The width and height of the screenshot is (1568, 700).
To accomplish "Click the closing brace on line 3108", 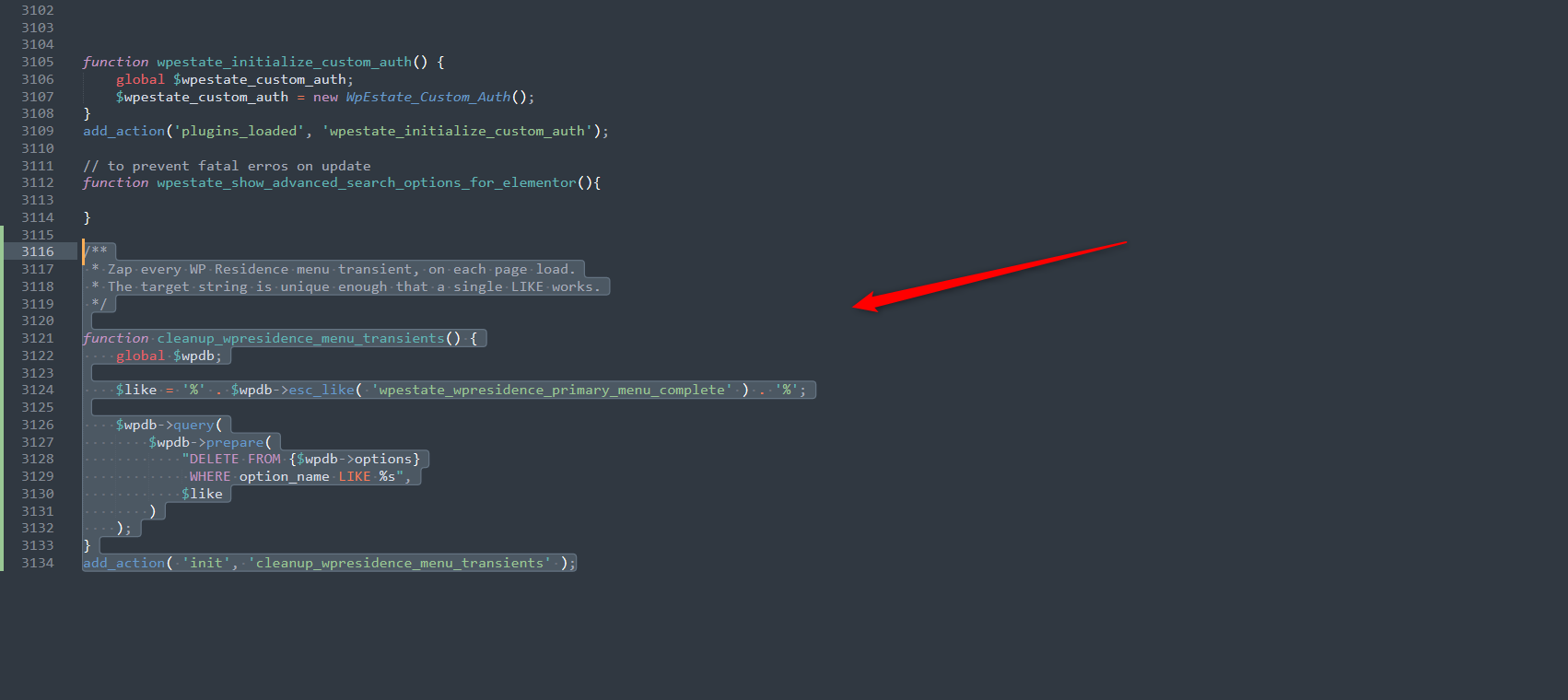I will click(x=87, y=113).
